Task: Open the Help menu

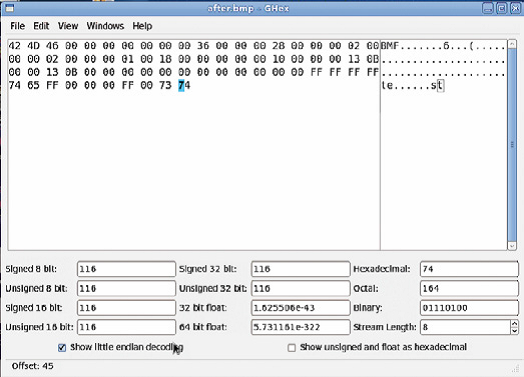Action: (x=142, y=26)
